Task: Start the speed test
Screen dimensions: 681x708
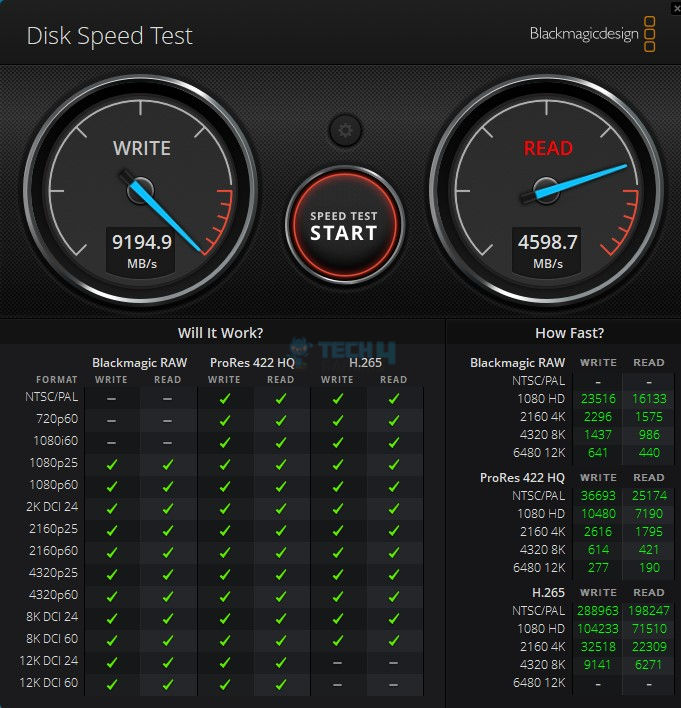Action: click(x=345, y=225)
